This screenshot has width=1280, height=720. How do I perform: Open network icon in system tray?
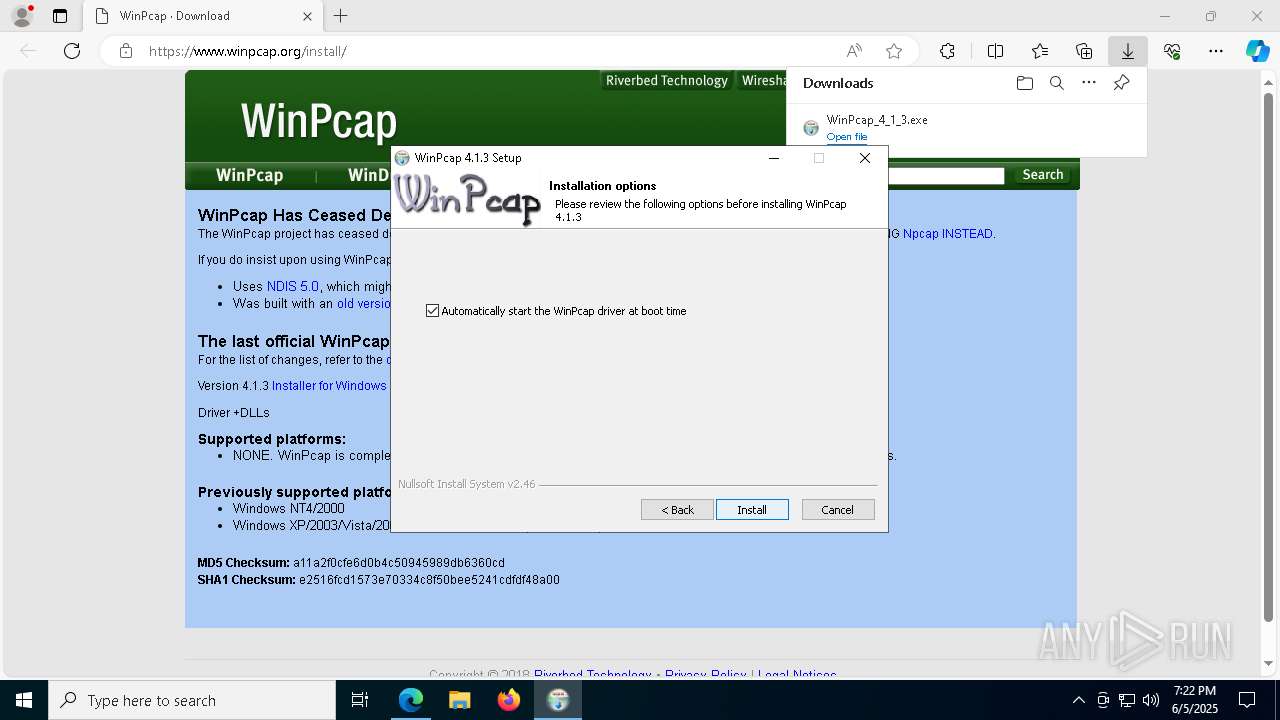[1127, 701]
